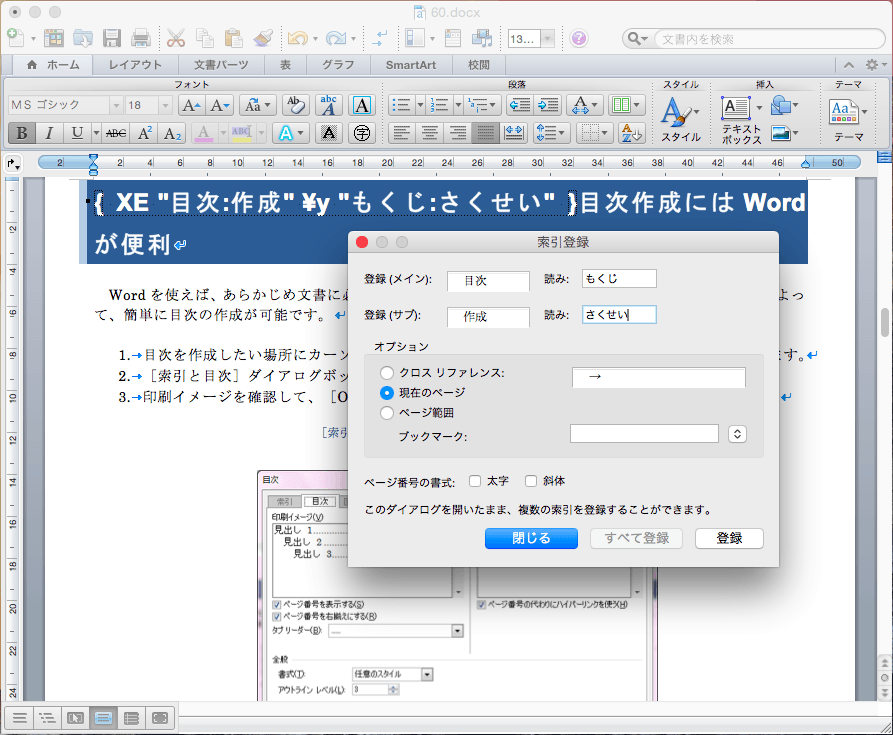893x735 pixels.
Task: Switch to the SmartArt tab
Action: click(411, 65)
